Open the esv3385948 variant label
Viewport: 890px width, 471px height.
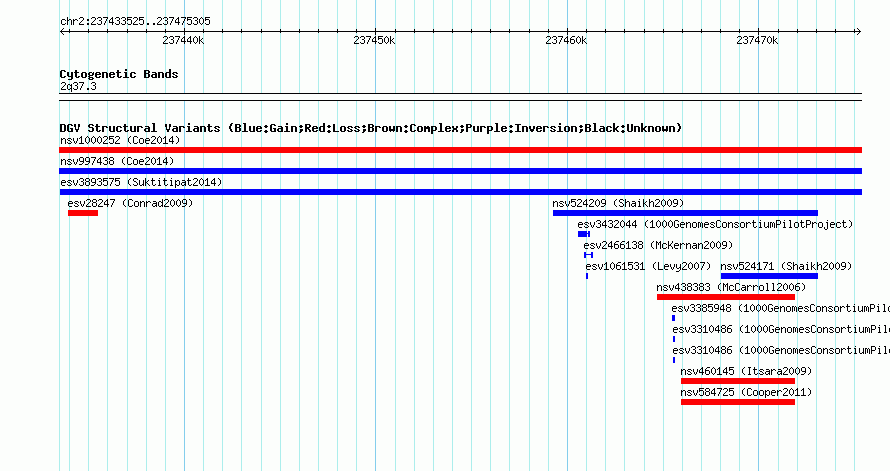pyautogui.click(x=780, y=308)
